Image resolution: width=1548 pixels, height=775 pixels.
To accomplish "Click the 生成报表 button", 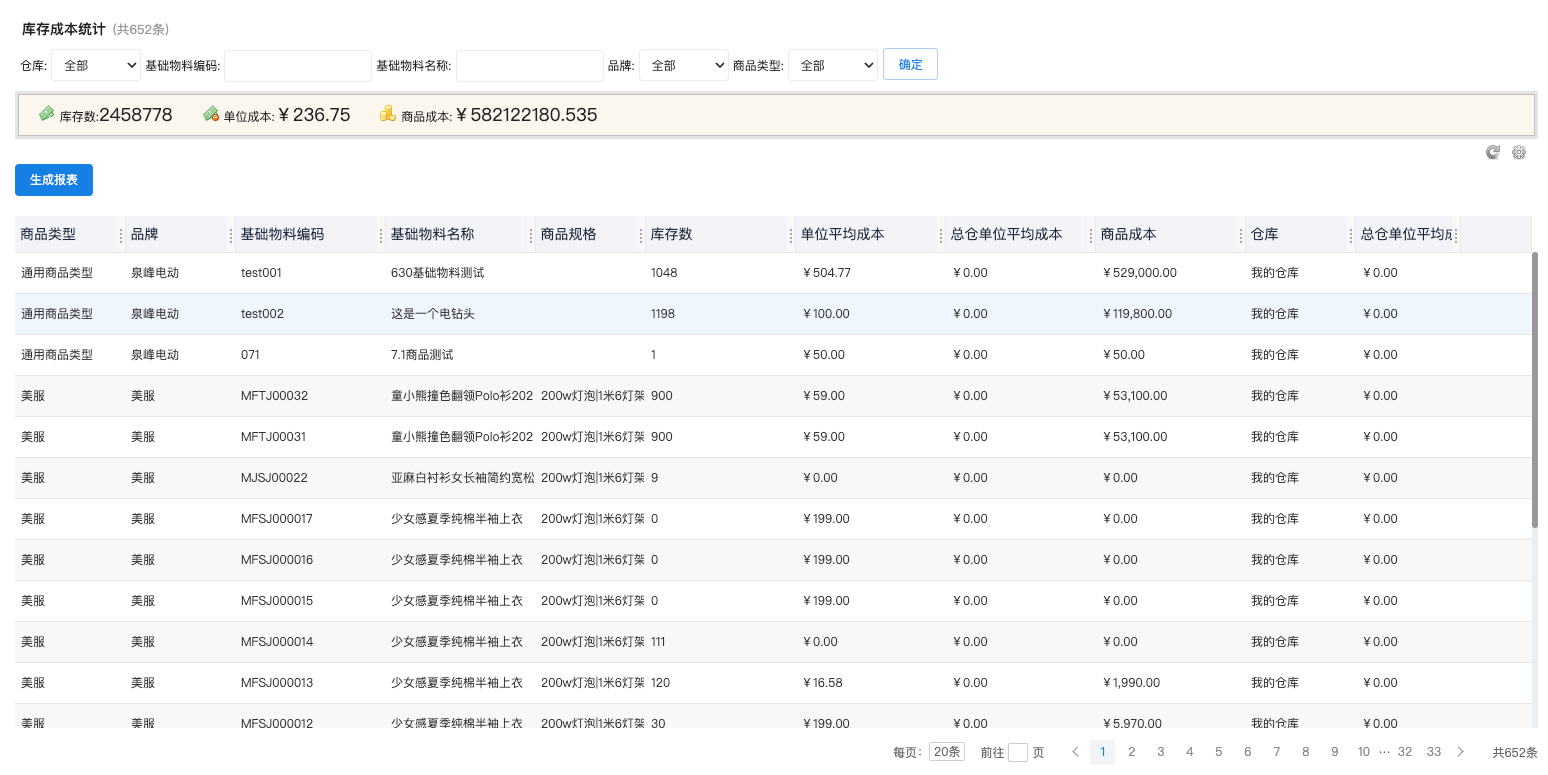I will 54,180.
